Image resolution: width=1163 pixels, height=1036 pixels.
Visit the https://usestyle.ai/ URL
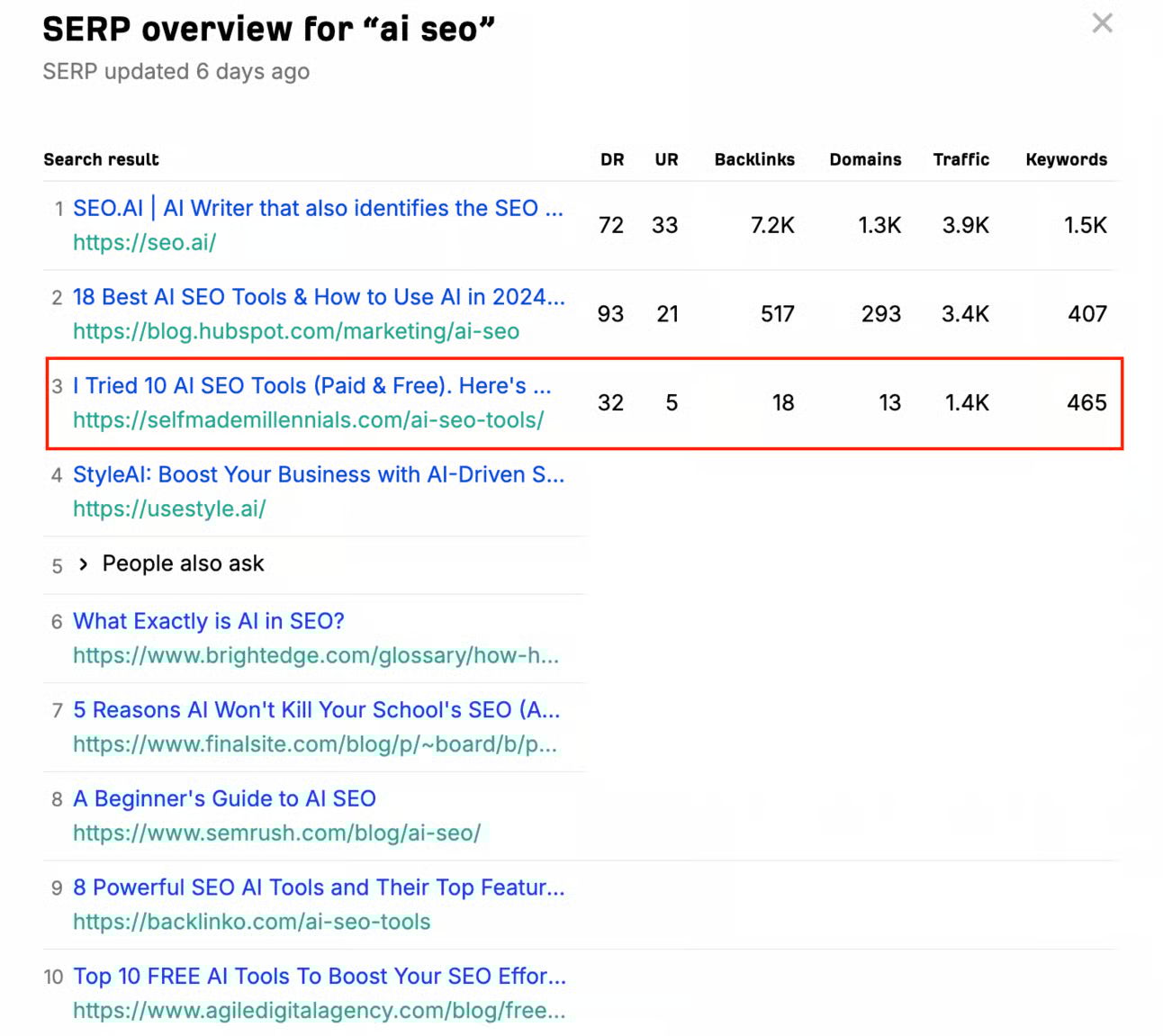(169, 509)
